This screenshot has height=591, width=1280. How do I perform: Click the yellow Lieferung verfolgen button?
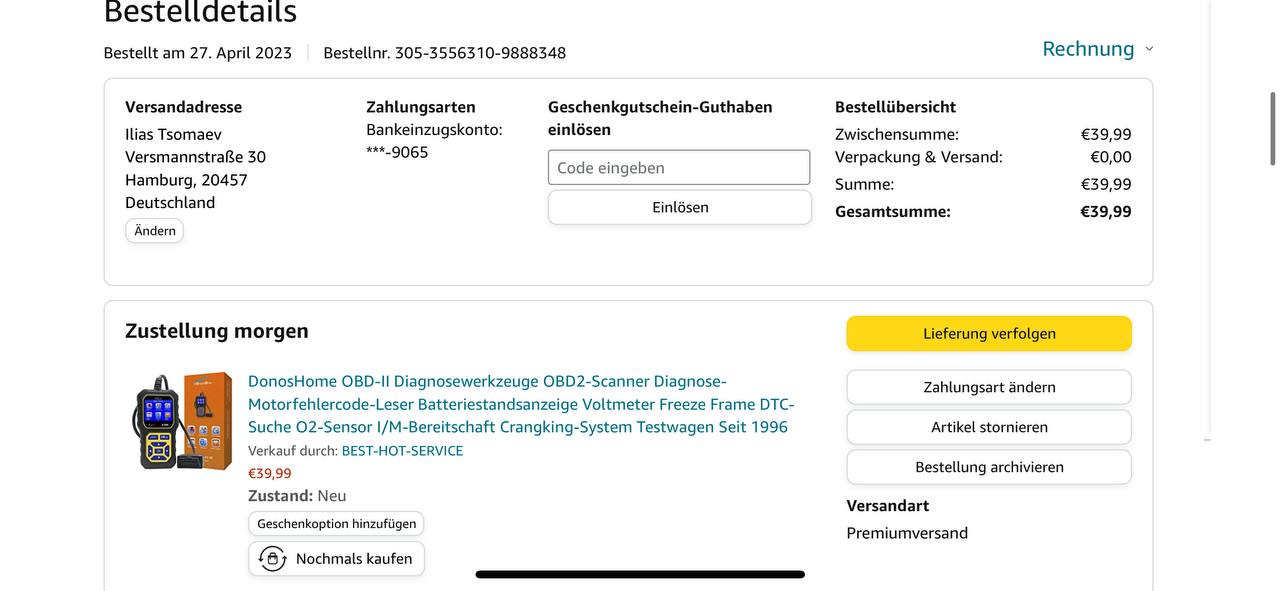click(988, 334)
